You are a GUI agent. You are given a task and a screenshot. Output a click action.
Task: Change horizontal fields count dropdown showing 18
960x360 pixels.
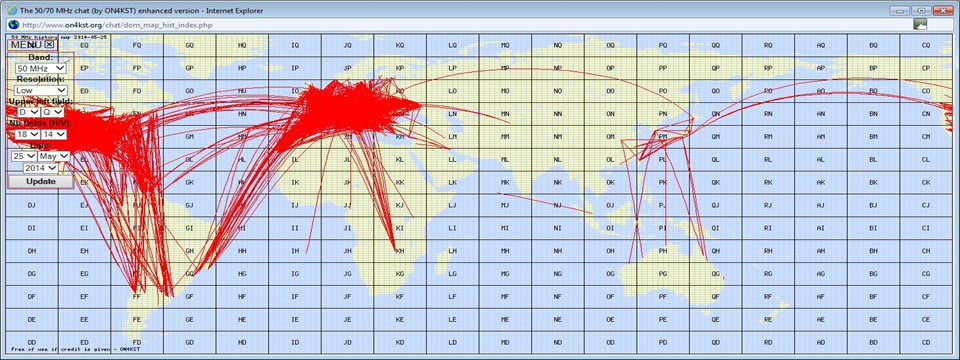point(28,134)
